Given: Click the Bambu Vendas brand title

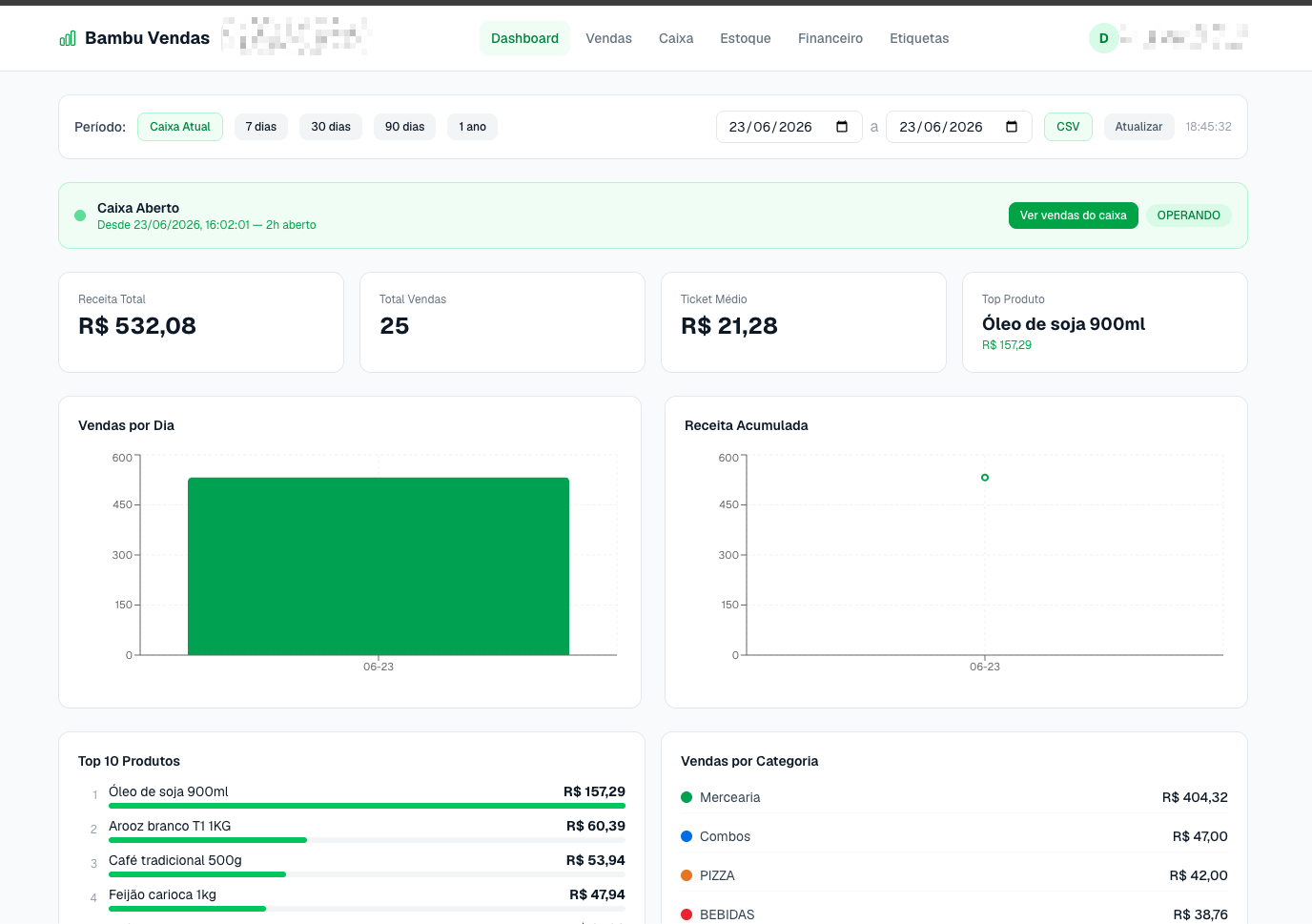Looking at the screenshot, I should tap(147, 38).
